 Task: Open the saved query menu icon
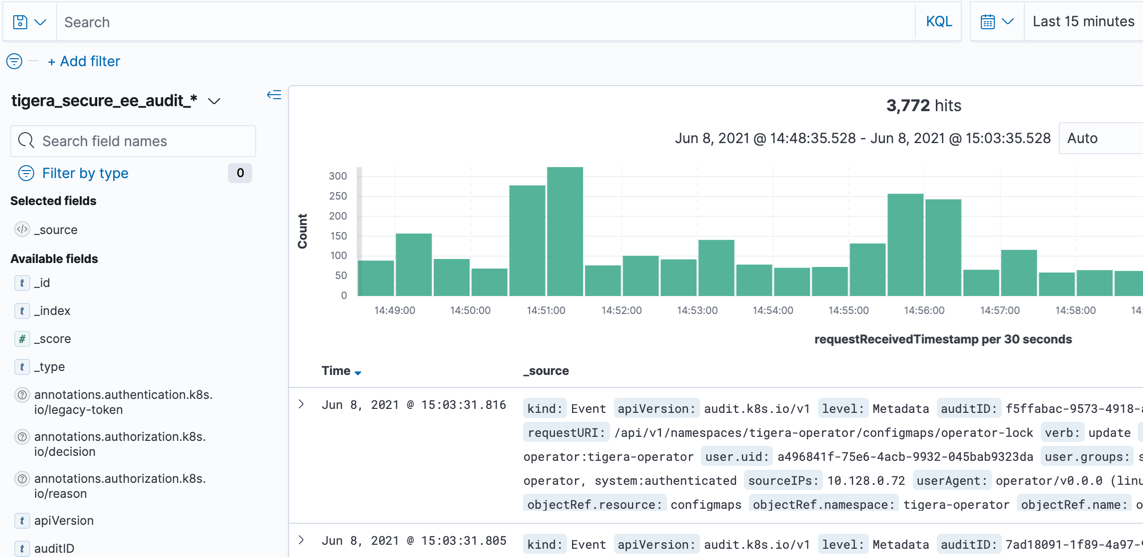click(28, 22)
